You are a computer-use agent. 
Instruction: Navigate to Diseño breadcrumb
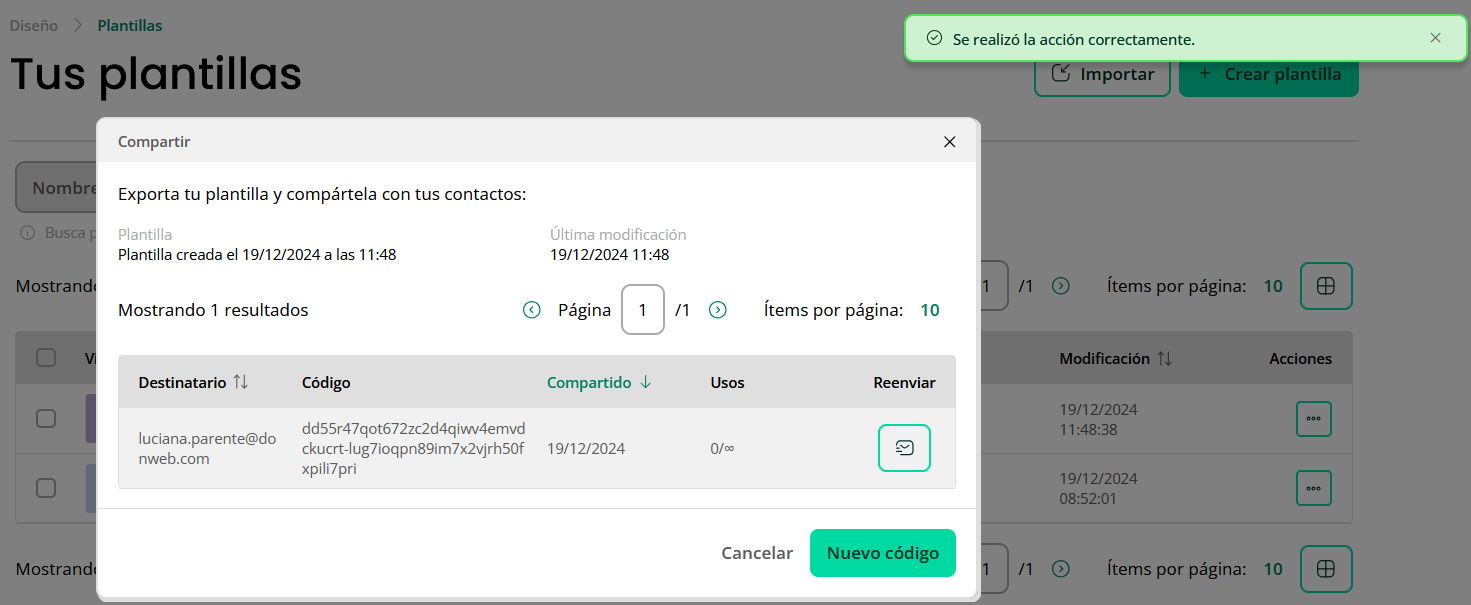click(34, 26)
